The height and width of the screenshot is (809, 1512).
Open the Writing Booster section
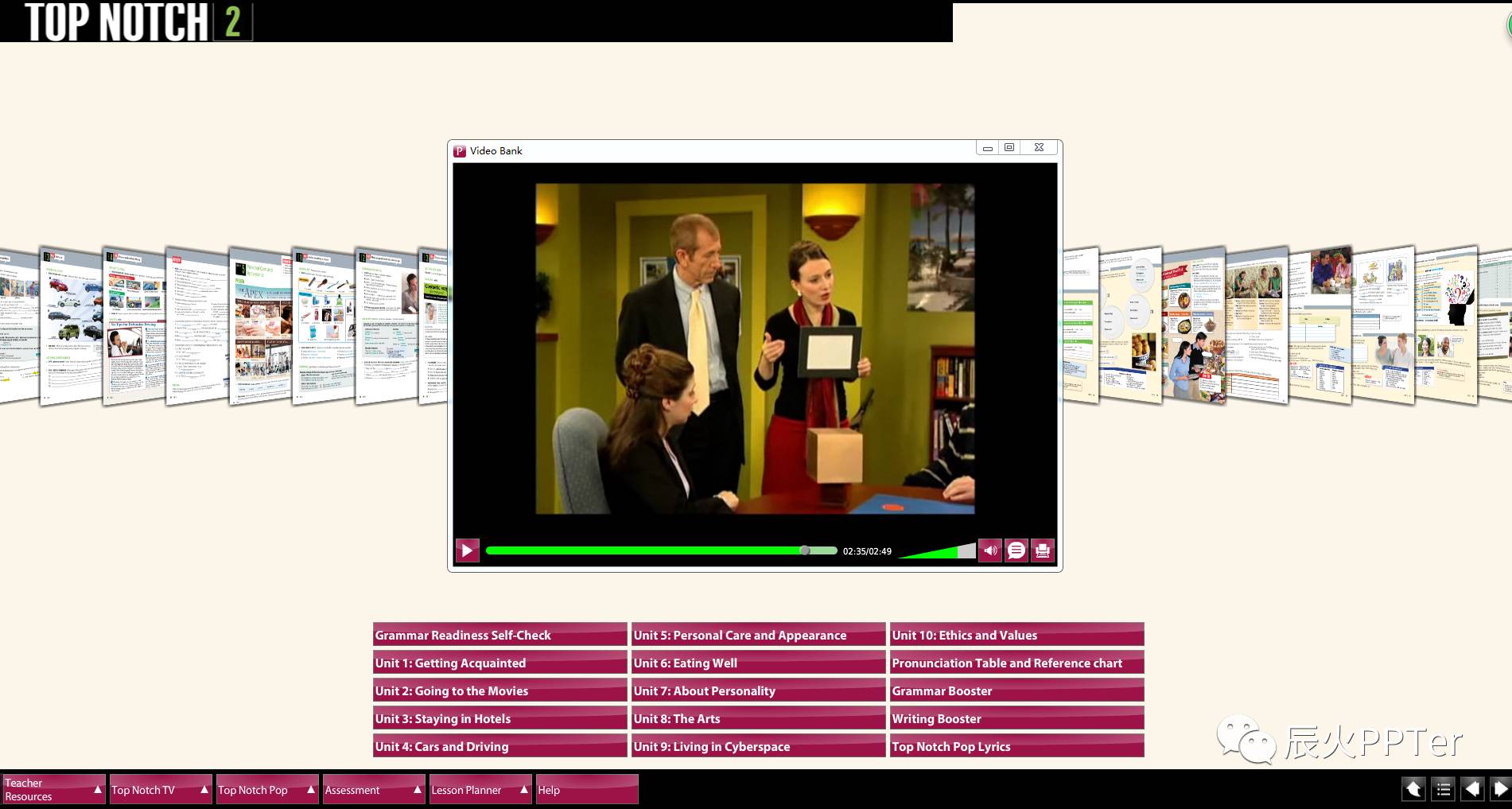[1016, 718]
